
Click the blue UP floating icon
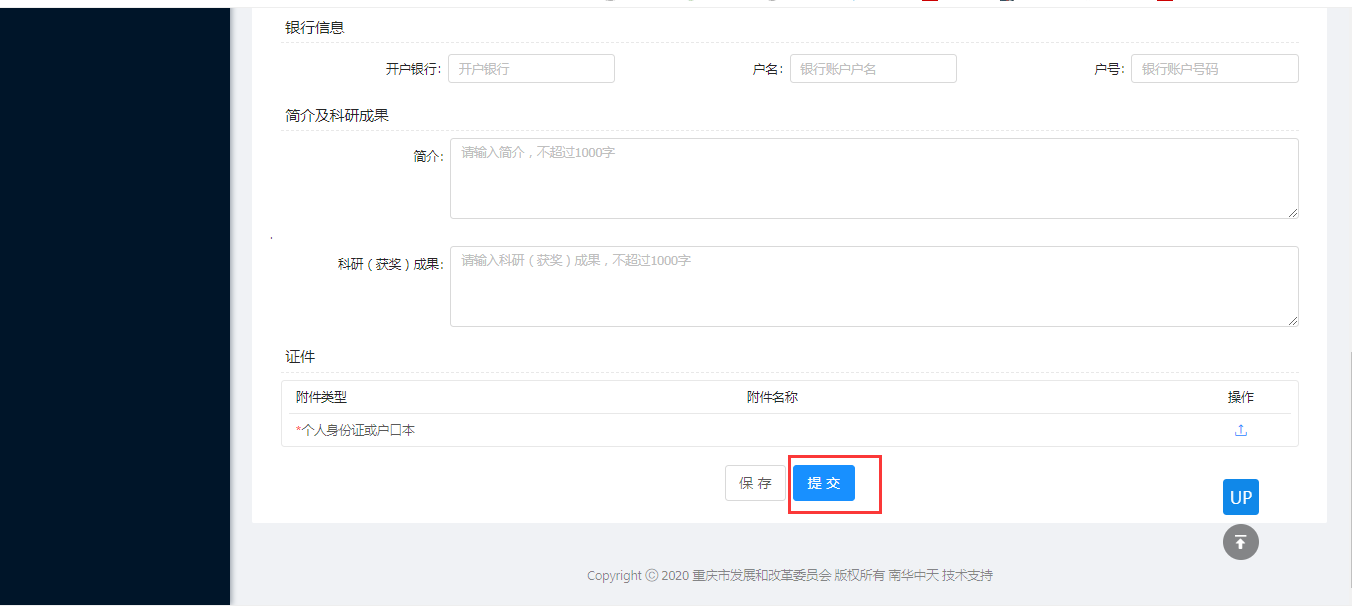pyautogui.click(x=1240, y=496)
